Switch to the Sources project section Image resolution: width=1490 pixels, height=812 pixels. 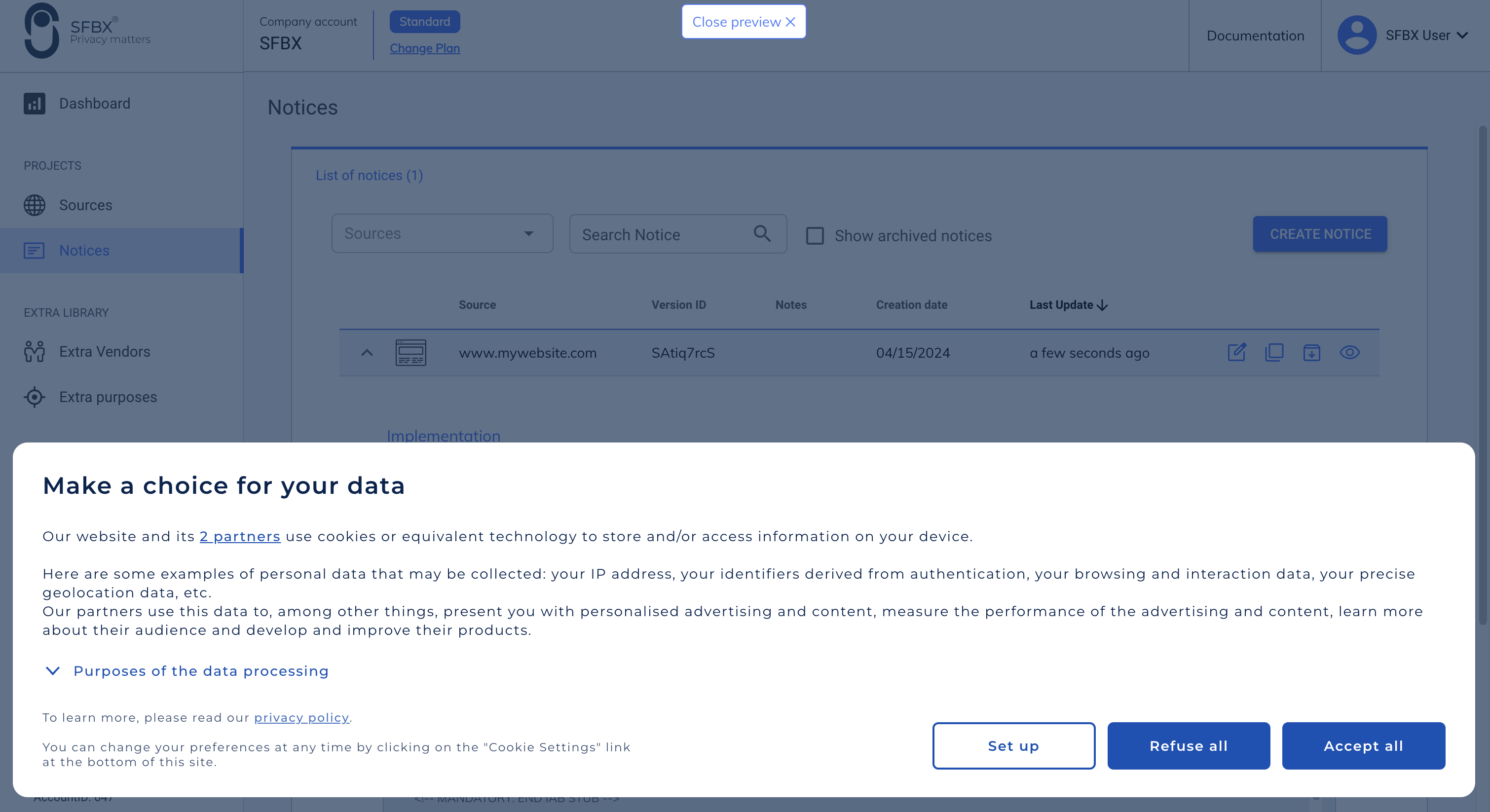coord(86,205)
